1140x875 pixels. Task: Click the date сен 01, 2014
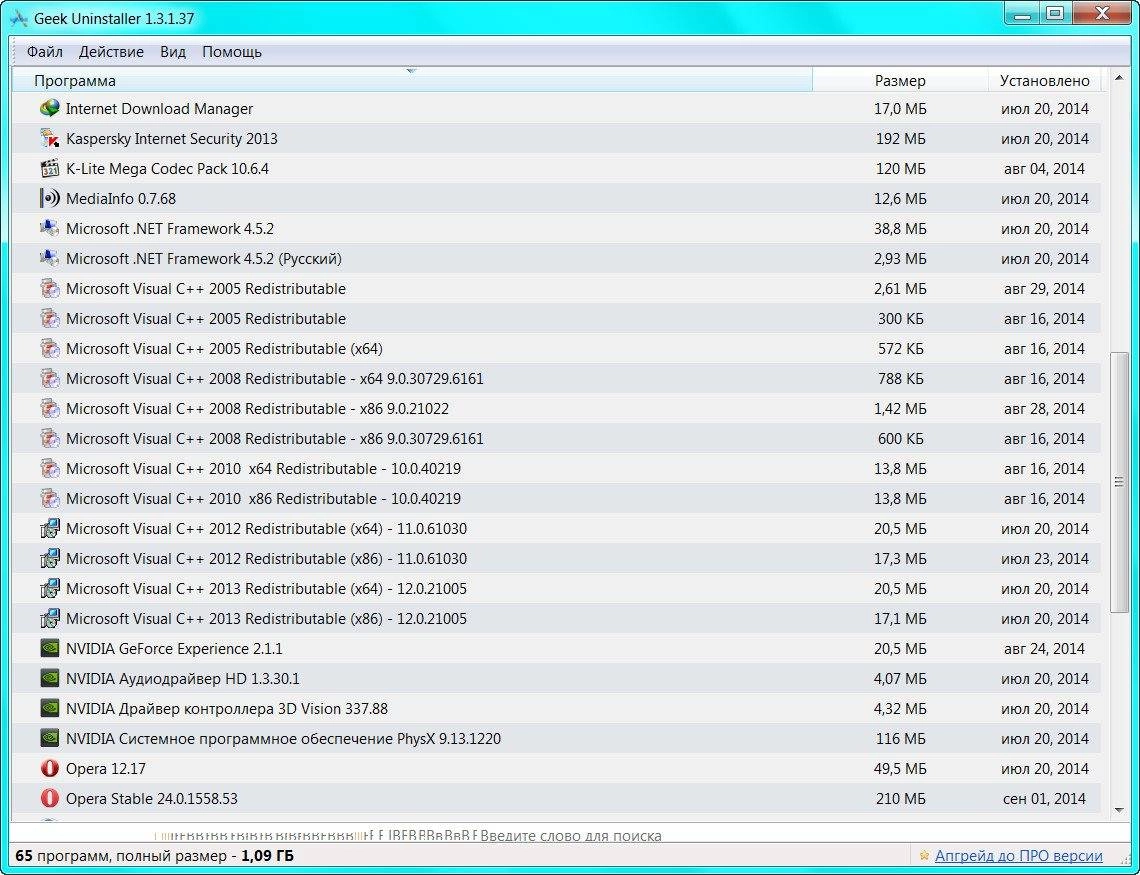pyautogui.click(x=1044, y=798)
